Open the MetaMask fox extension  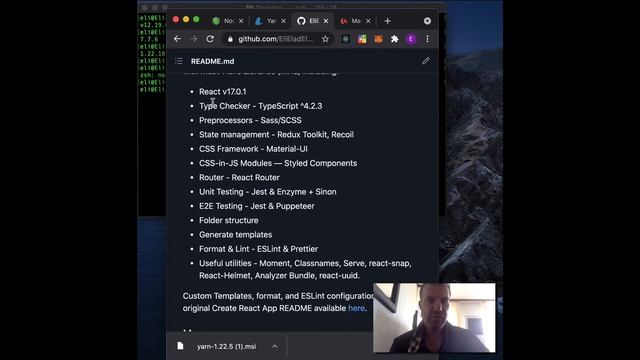pyautogui.click(x=378, y=39)
